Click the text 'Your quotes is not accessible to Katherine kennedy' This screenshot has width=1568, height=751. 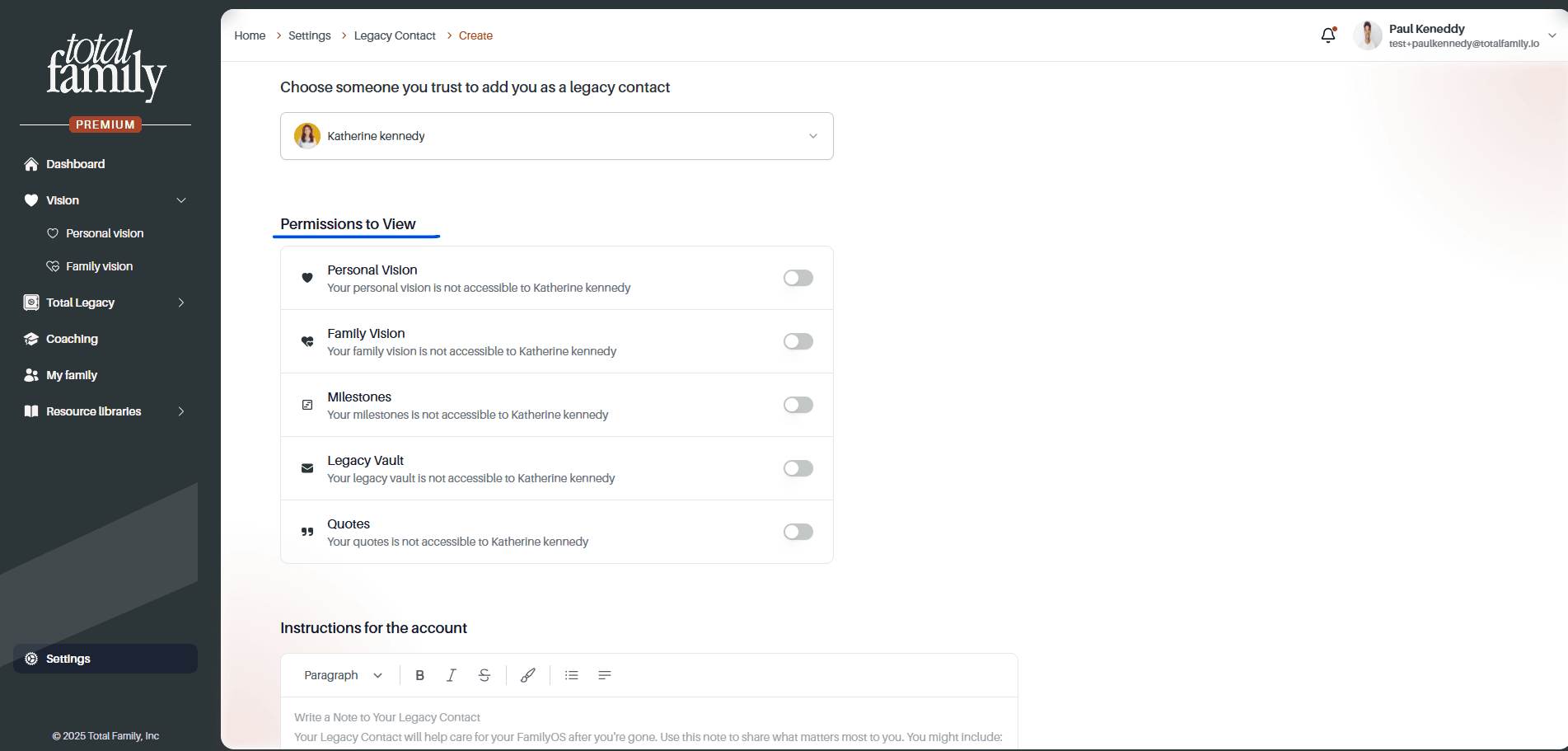coord(458,542)
